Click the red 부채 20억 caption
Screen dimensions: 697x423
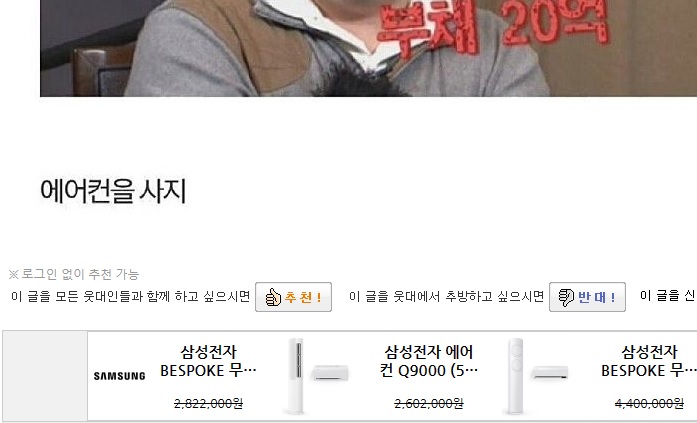(x=493, y=26)
